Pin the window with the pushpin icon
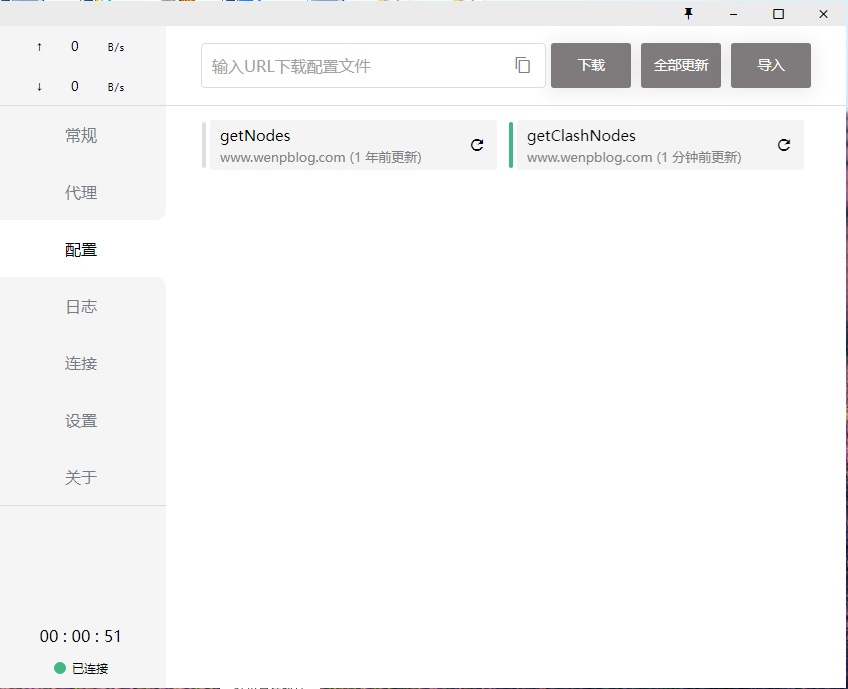This screenshot has height=689, width=848. 688,14
